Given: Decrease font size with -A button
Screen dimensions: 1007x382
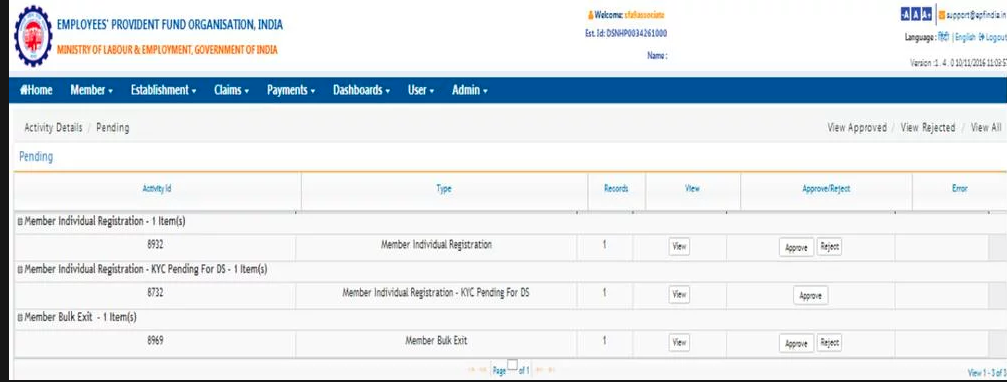Looking at the screenshot, I should point(906,14).
